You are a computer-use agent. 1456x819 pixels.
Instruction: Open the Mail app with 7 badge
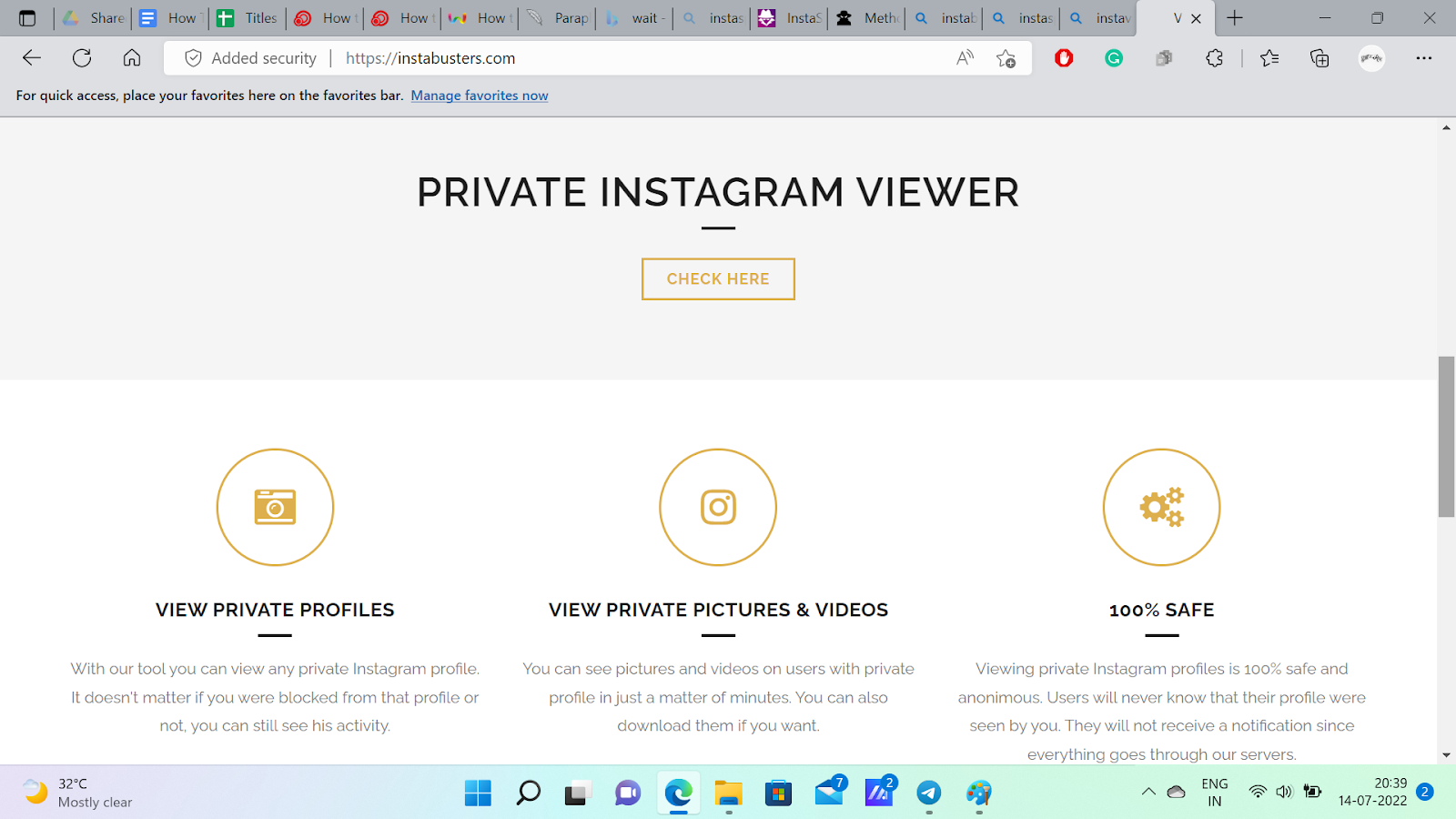(829, 793)
